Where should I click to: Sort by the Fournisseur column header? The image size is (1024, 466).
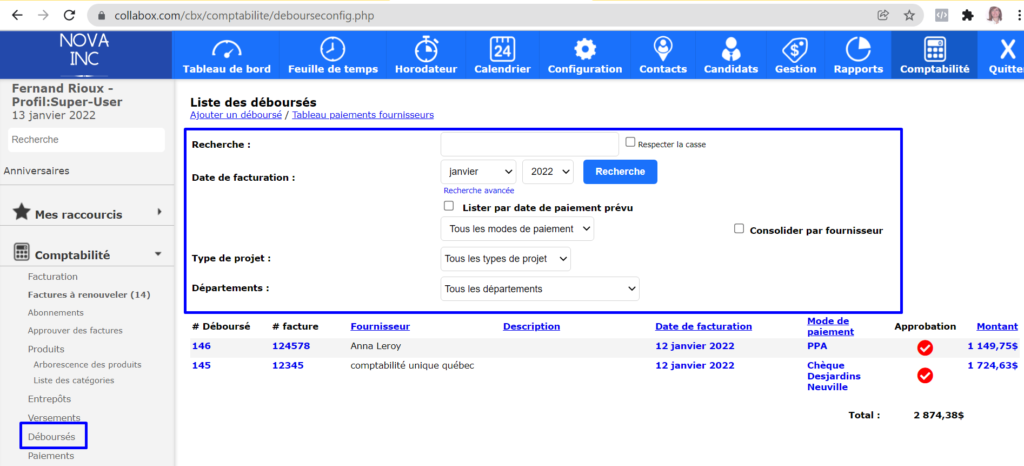(x=380, y=326)
